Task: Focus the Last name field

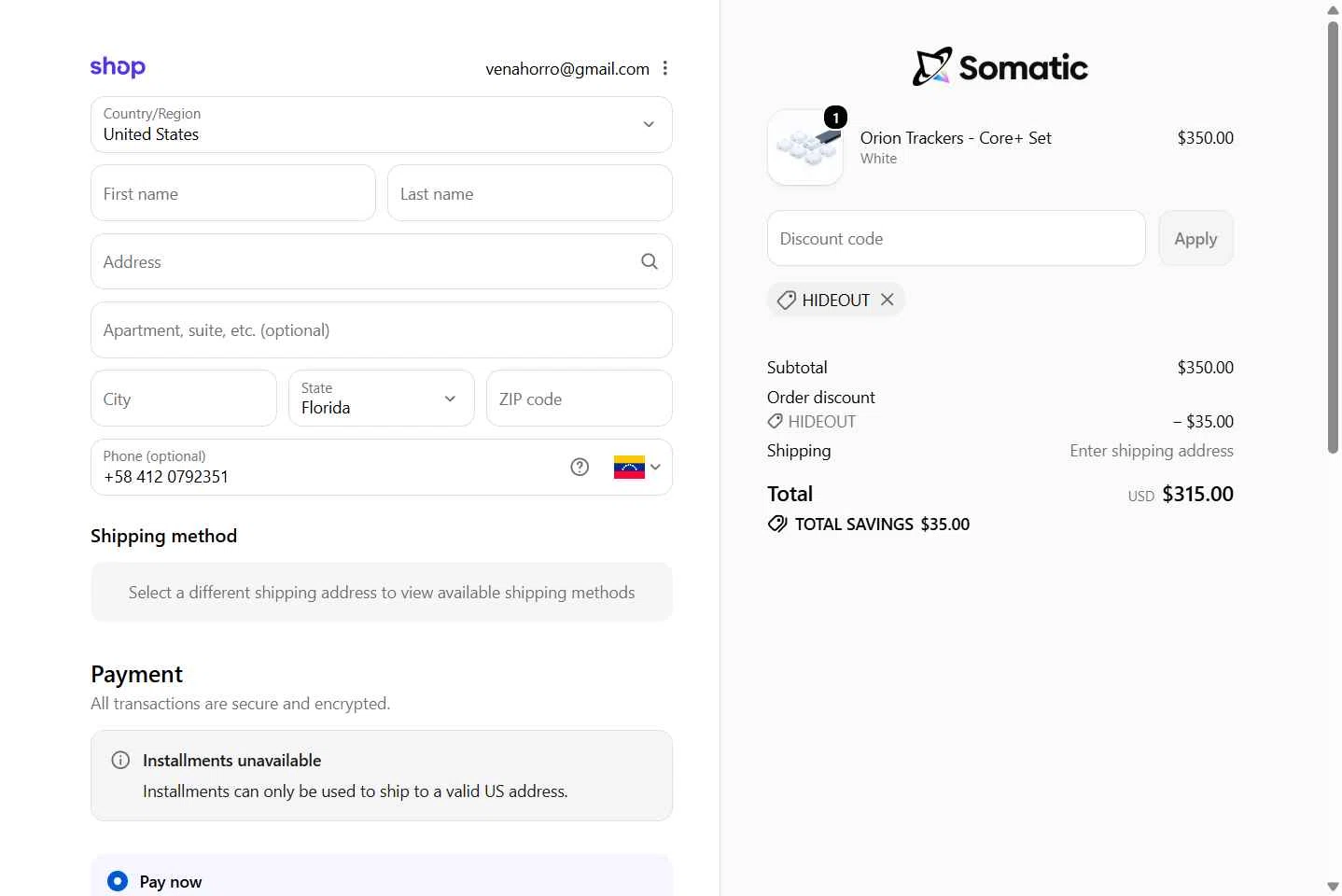Action: tap(530, 193)
